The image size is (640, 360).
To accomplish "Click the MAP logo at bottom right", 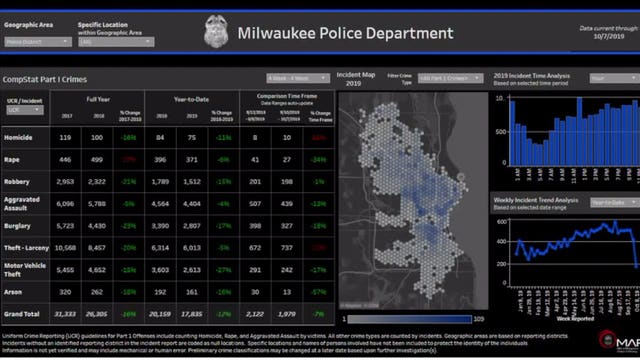I will pos(619,341).
